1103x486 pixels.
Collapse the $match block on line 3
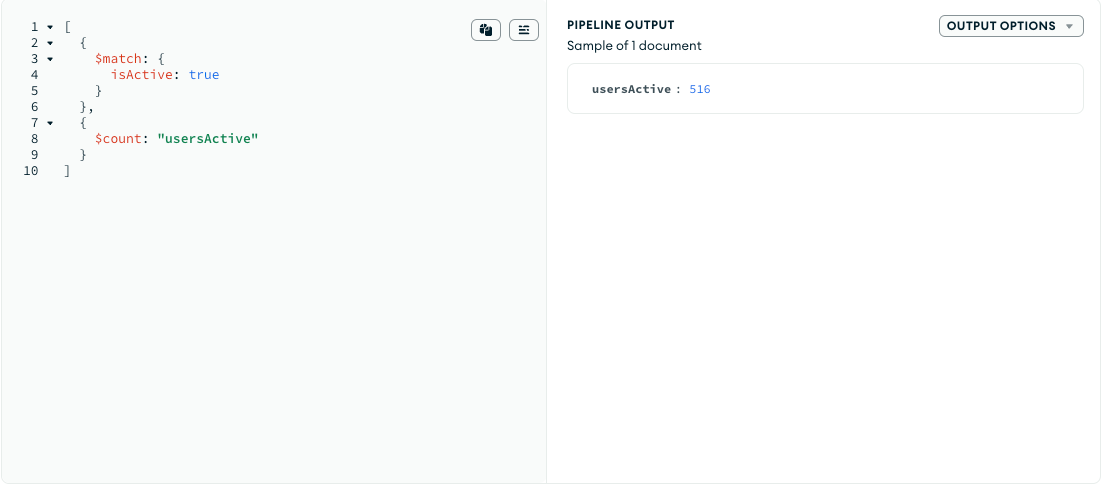tap(50, 59)
